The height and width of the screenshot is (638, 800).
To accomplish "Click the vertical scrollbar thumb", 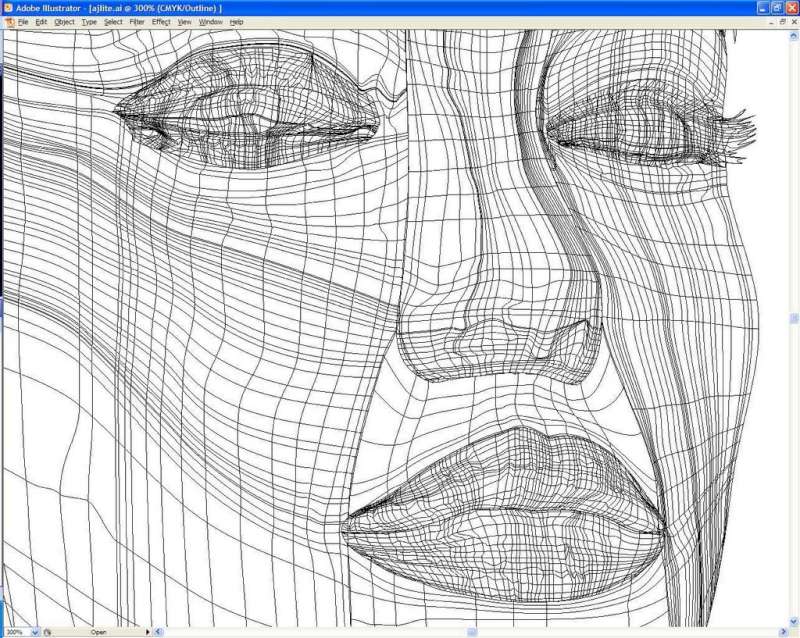I will coord(793,318).
